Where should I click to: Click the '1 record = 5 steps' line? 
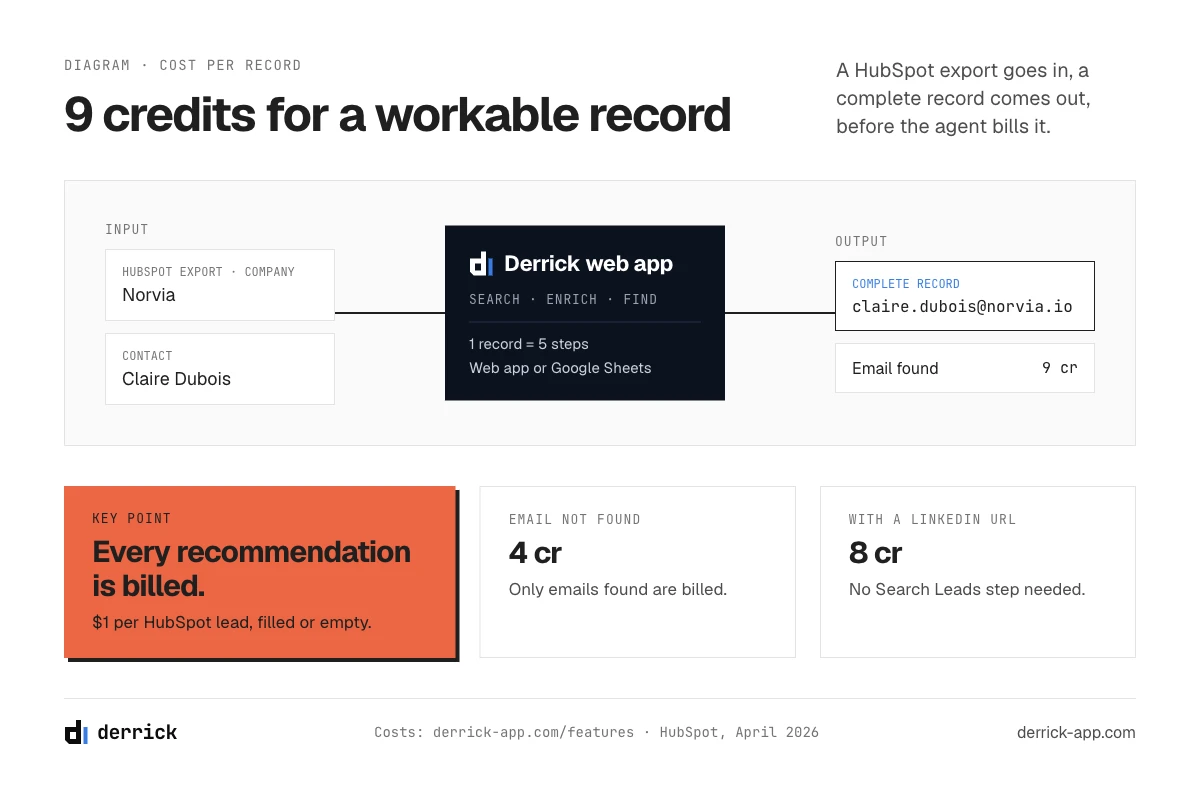pos(529,344)
